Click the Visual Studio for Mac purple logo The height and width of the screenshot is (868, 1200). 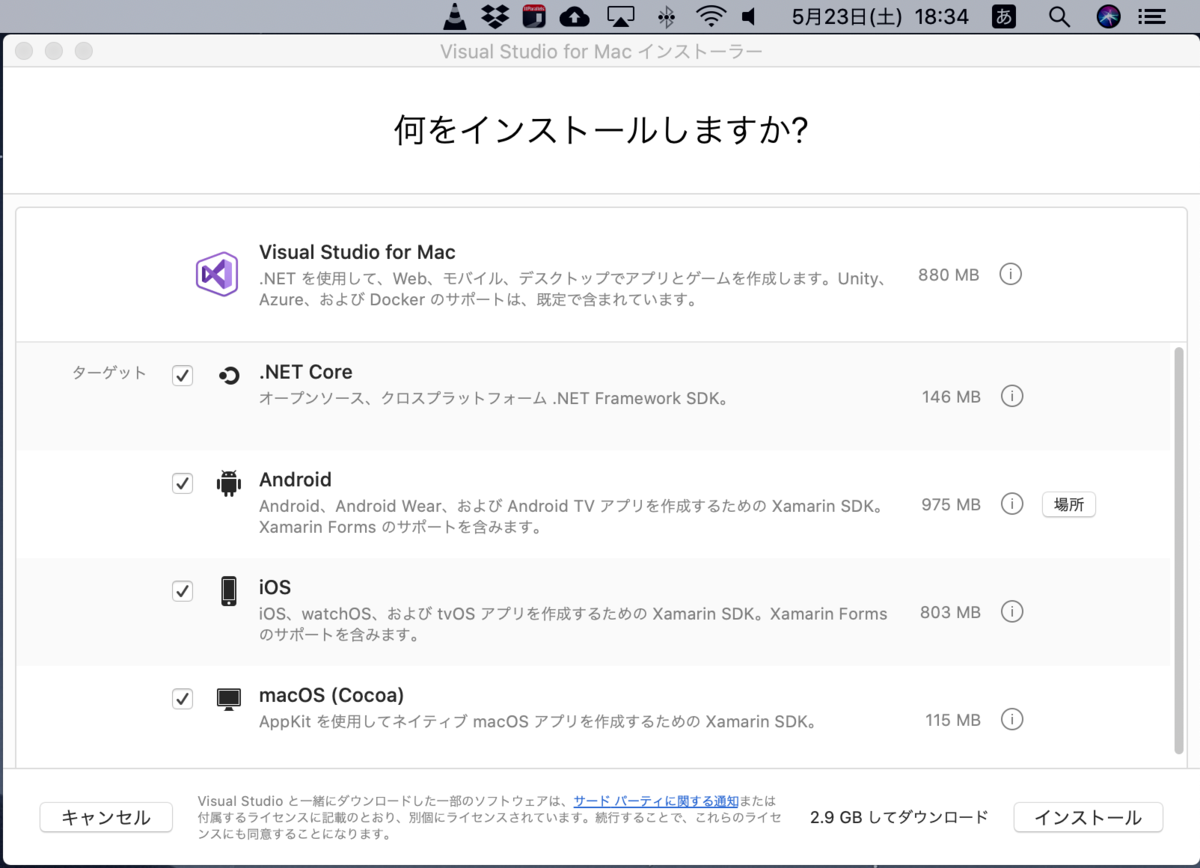(x=217, y=274)
